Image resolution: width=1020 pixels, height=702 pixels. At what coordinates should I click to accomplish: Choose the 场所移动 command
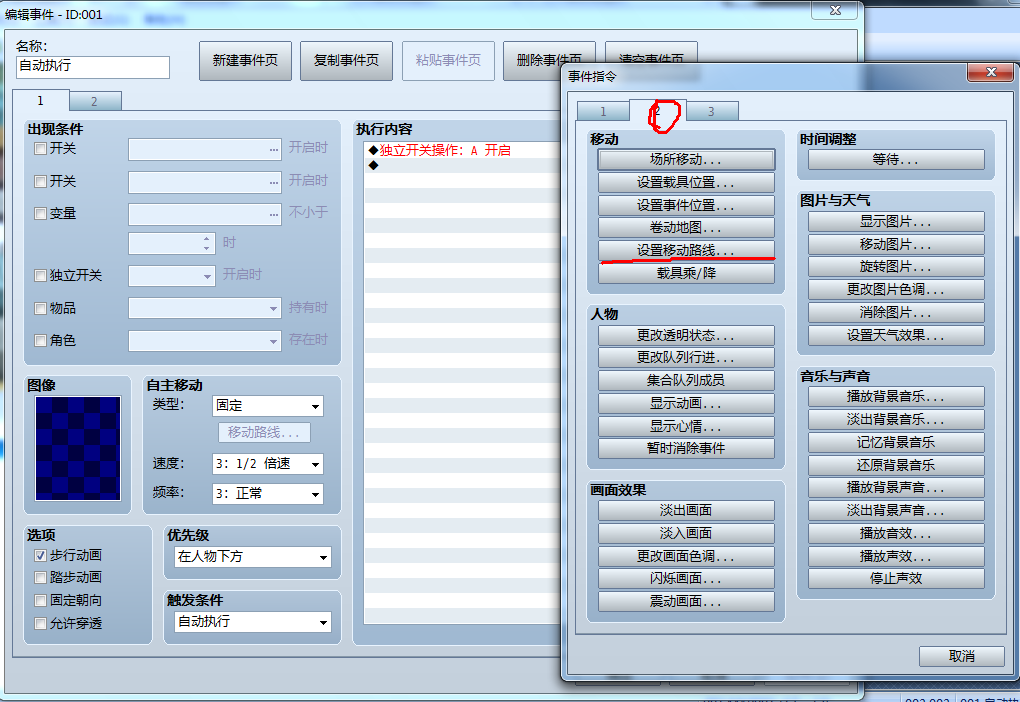[686, 159]
